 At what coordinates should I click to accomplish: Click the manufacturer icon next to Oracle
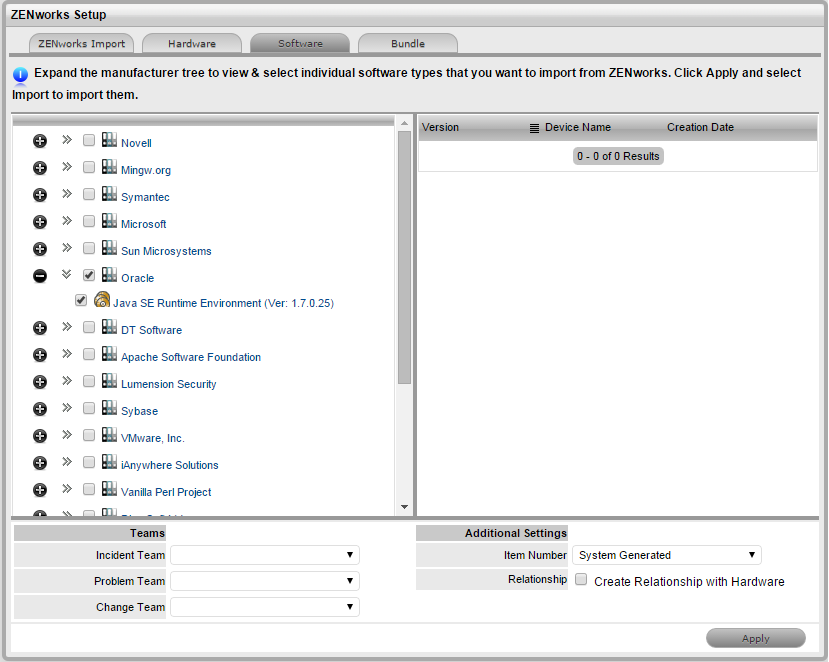(109, 274)
